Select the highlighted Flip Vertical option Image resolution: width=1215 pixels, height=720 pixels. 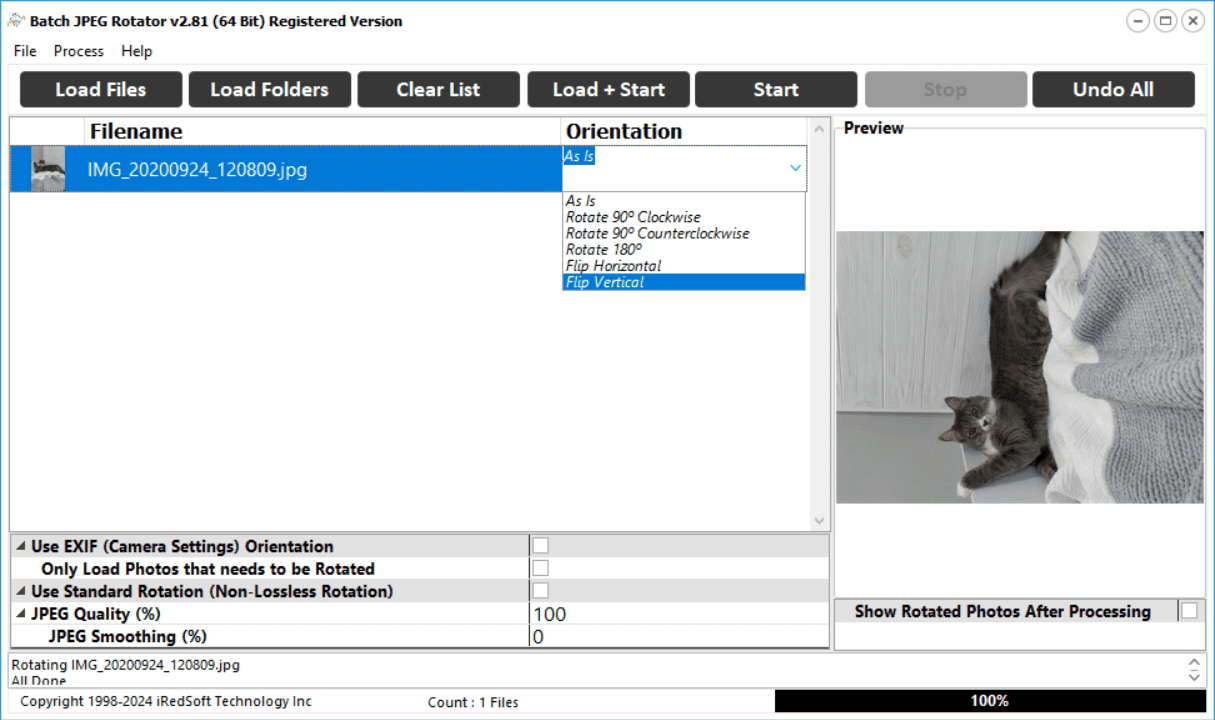pyautogui.click(x=684, y=282)
